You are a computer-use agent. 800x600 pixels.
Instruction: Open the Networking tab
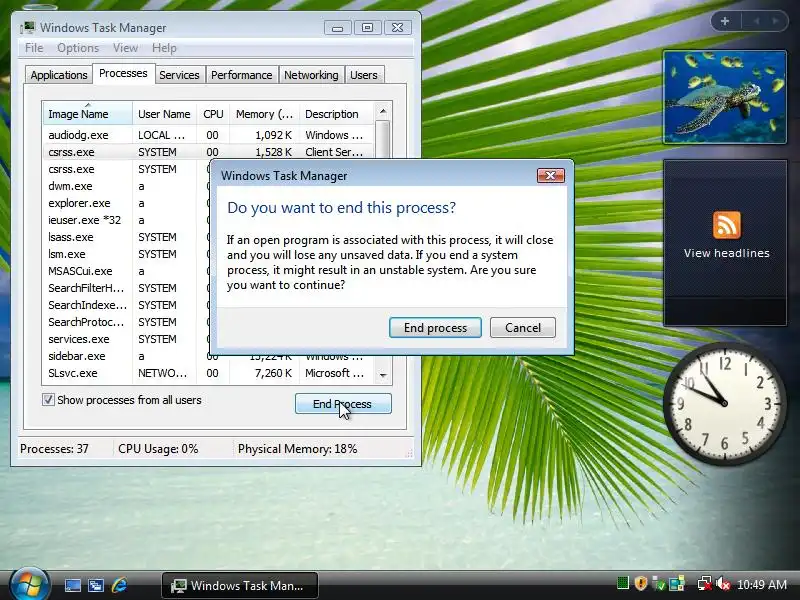(311, 75)
